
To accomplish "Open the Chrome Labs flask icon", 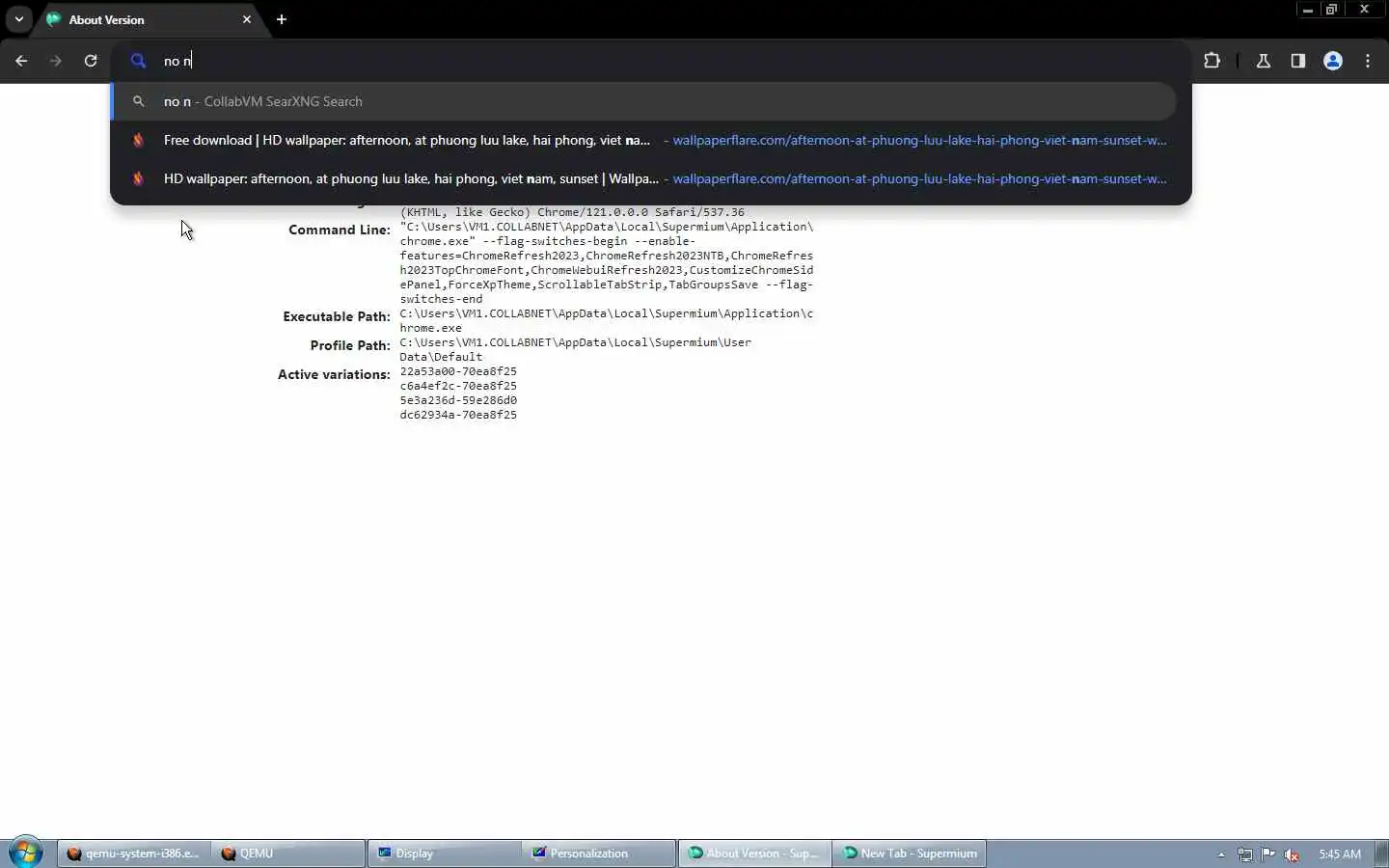I will (x=1264, y=61).
